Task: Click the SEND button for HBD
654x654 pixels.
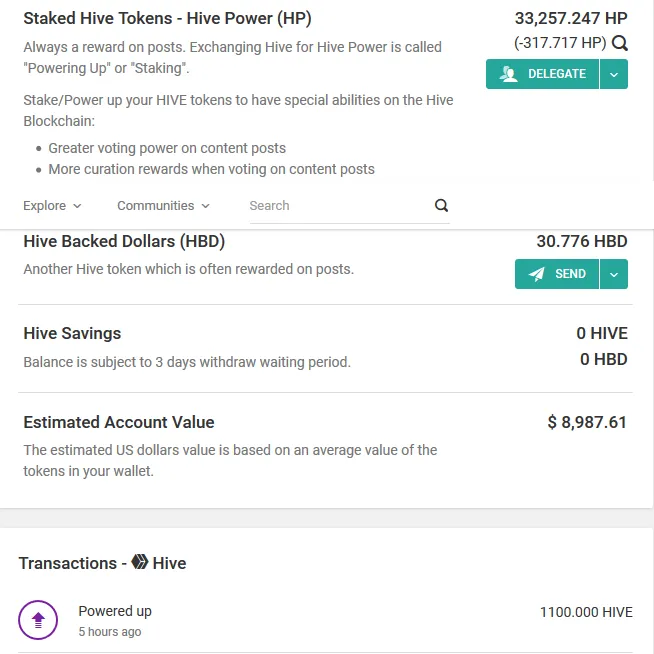Action: pos(557,274)
